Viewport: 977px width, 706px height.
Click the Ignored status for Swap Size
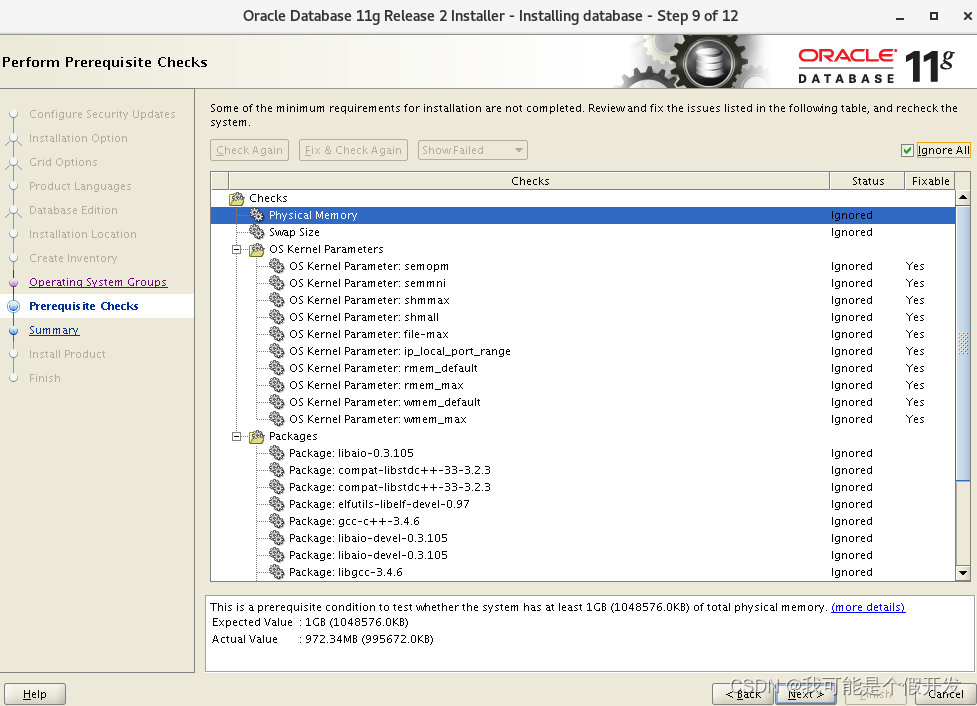(x=851, y=232)
